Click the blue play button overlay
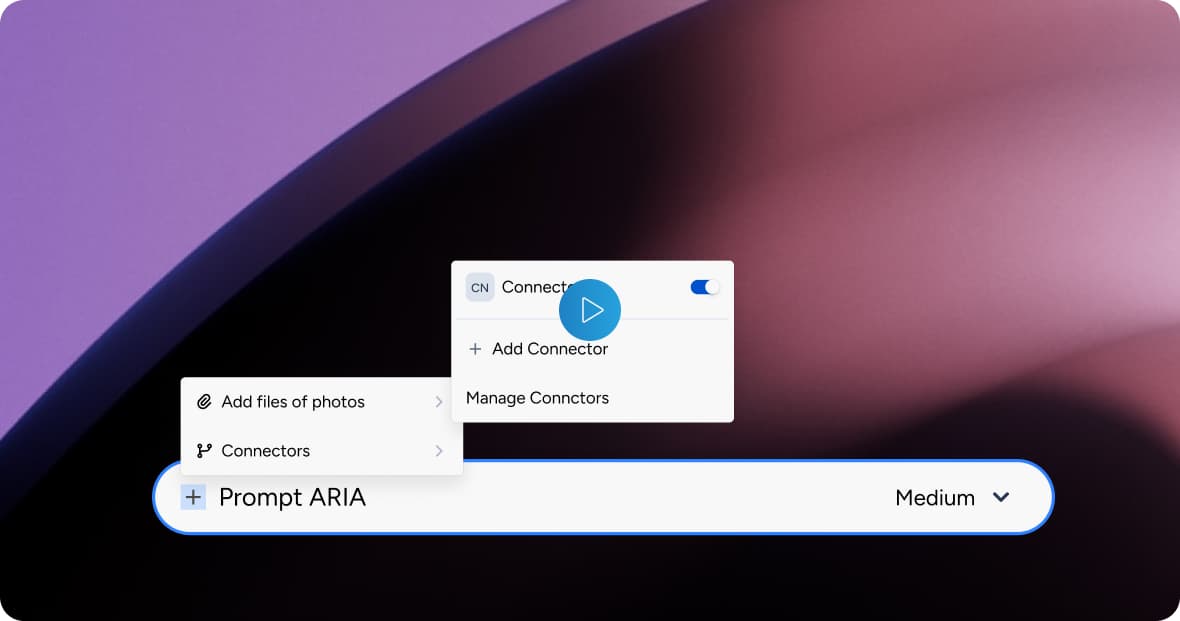This screenshot has height=621, width=1180. point(590,310)
